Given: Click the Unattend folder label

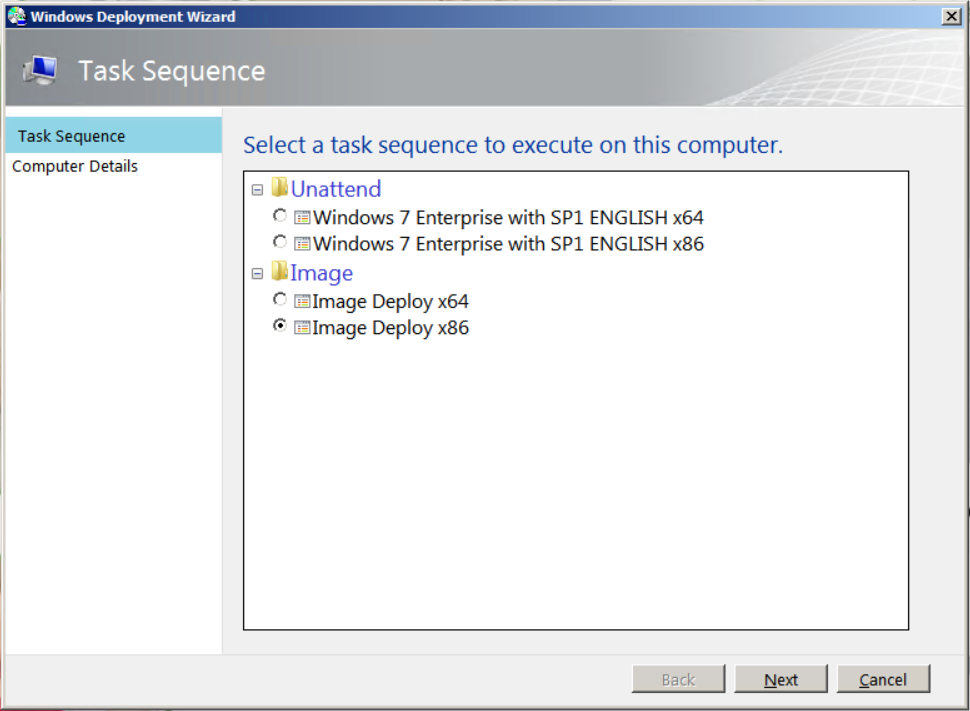Looking at the screenshot, I should (x=335, y=189).
